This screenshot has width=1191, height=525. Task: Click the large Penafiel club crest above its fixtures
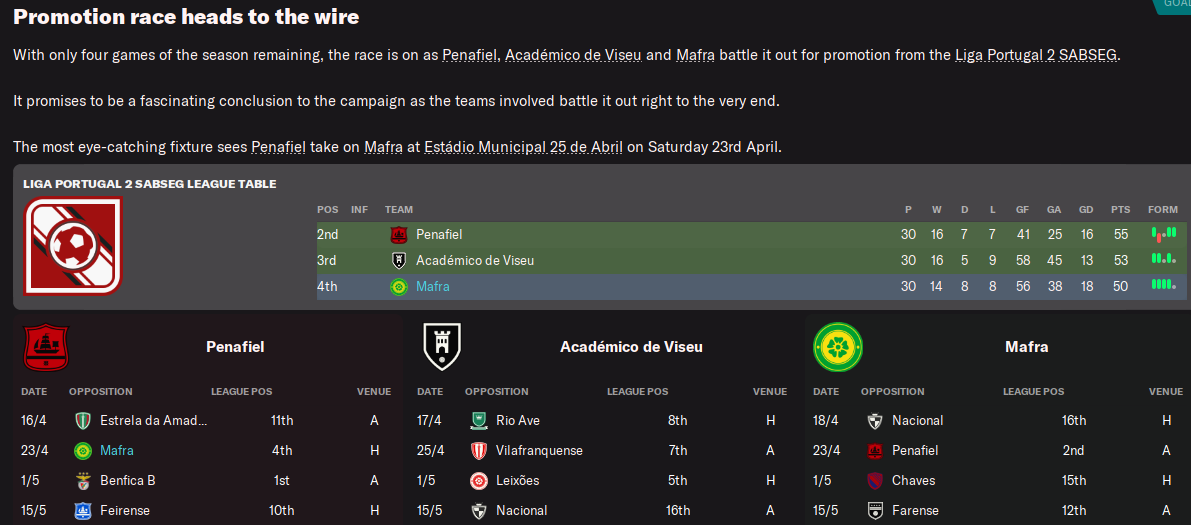[45, 347]
